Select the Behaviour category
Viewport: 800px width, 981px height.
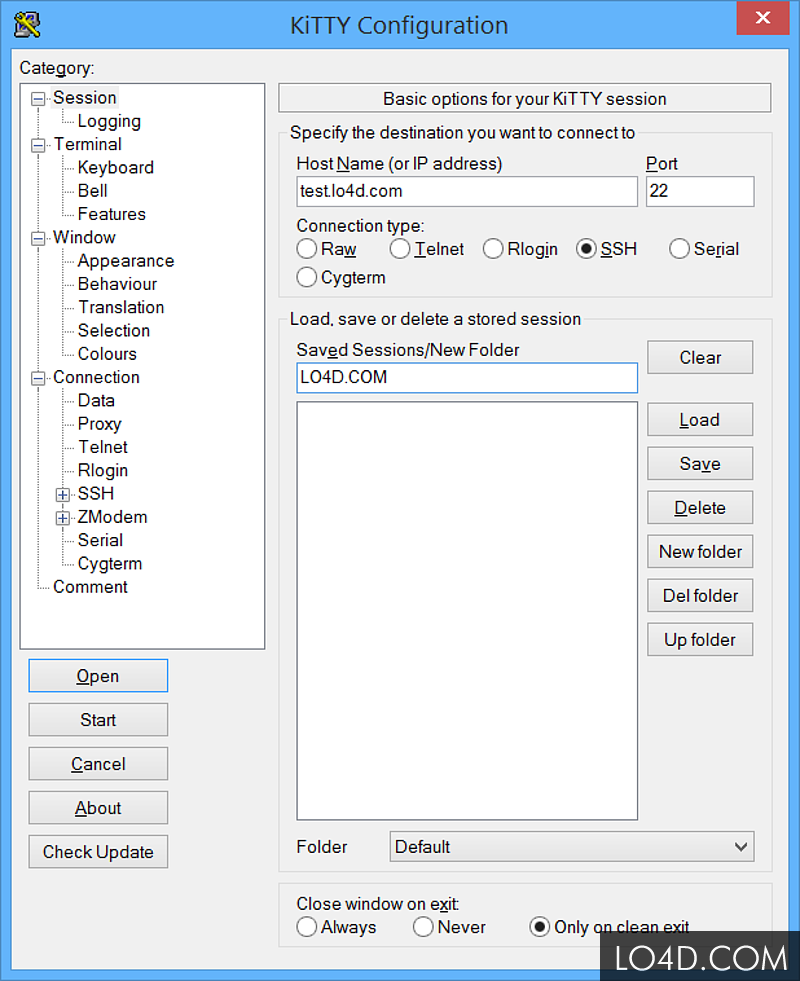pos(117,284)
